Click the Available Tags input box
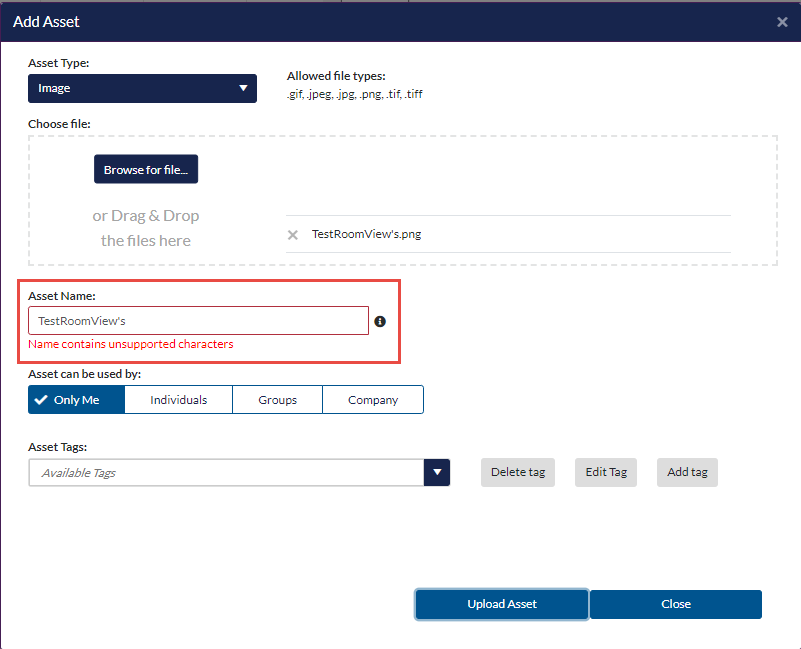Image resolution: width=801 pixels, height=649 pixels. pos(226,473)
